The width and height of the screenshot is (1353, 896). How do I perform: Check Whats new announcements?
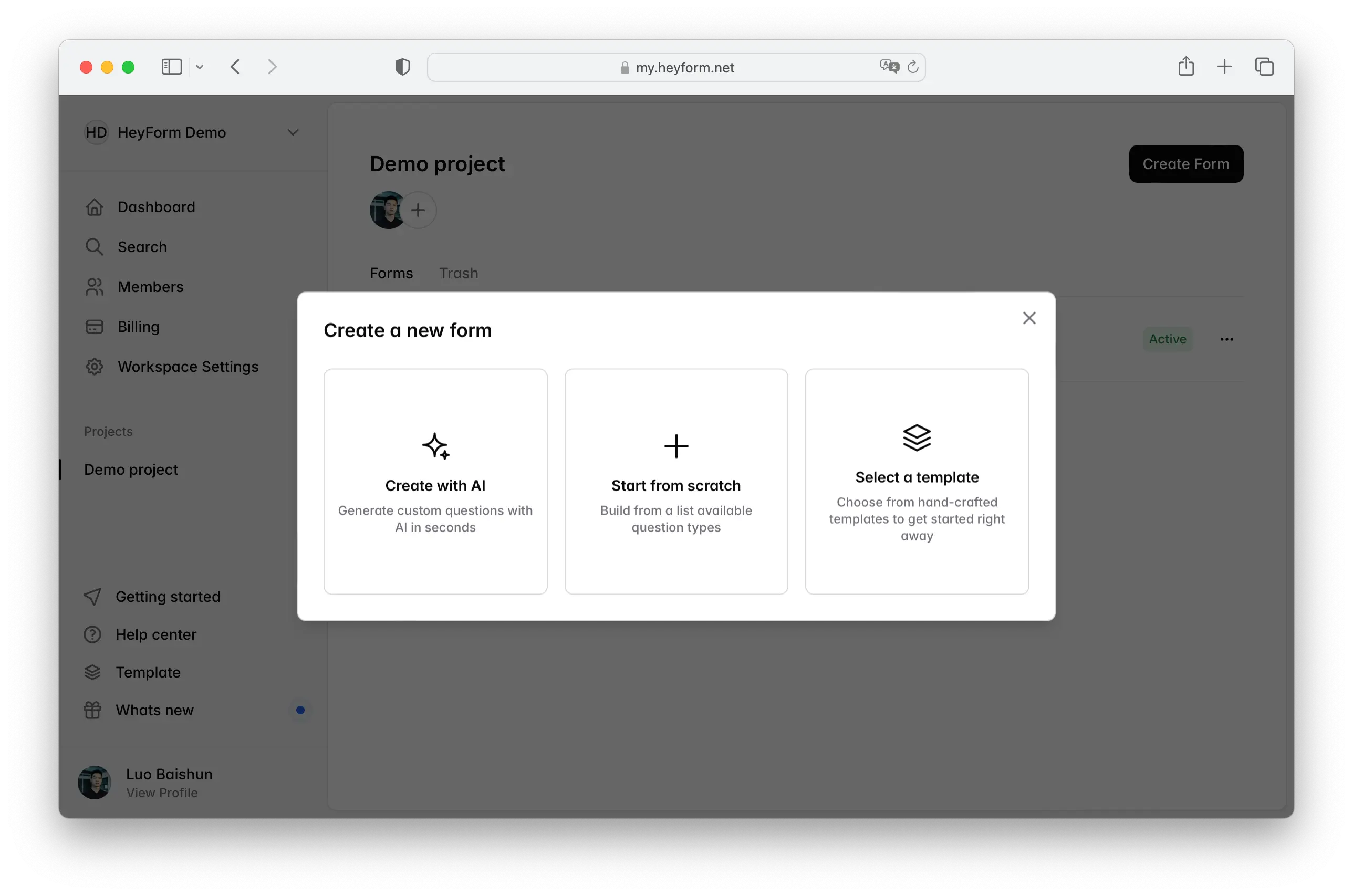coord(155,710)
